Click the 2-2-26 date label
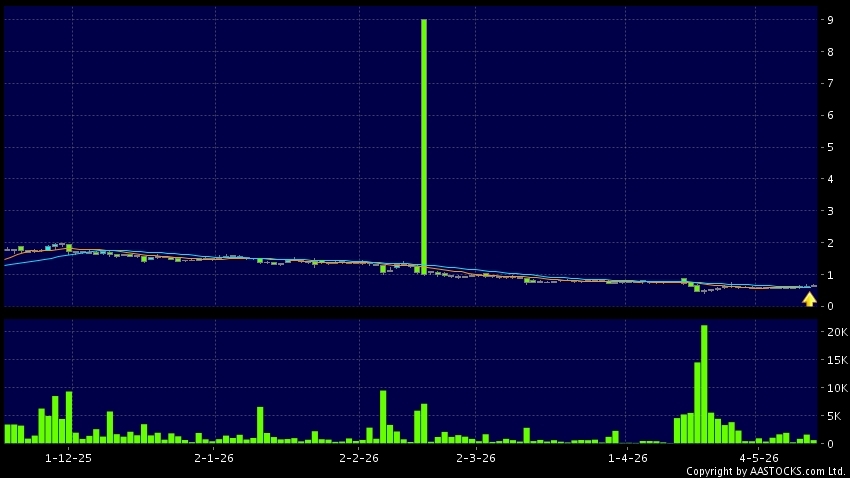 pos(359,458)
